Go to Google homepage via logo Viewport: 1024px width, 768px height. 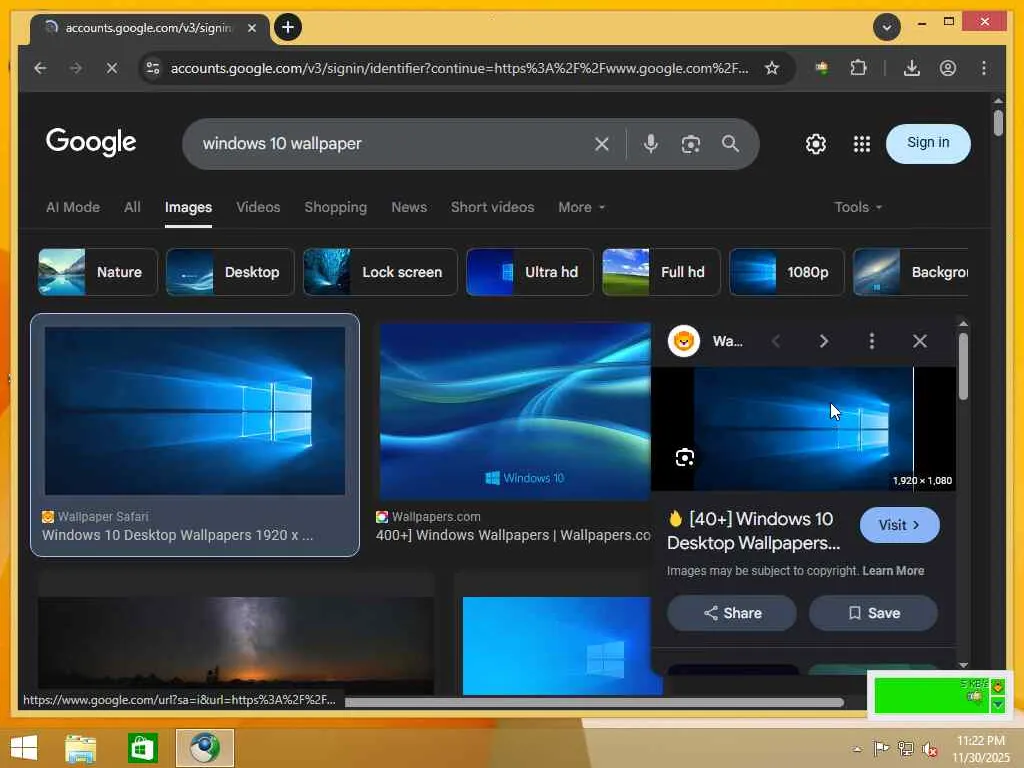tap(91, 142)
